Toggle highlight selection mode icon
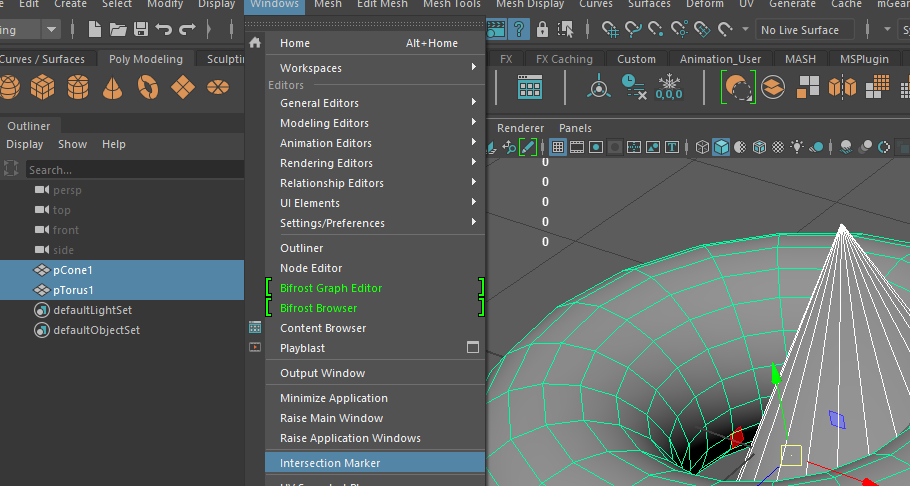 coord(565,29)
